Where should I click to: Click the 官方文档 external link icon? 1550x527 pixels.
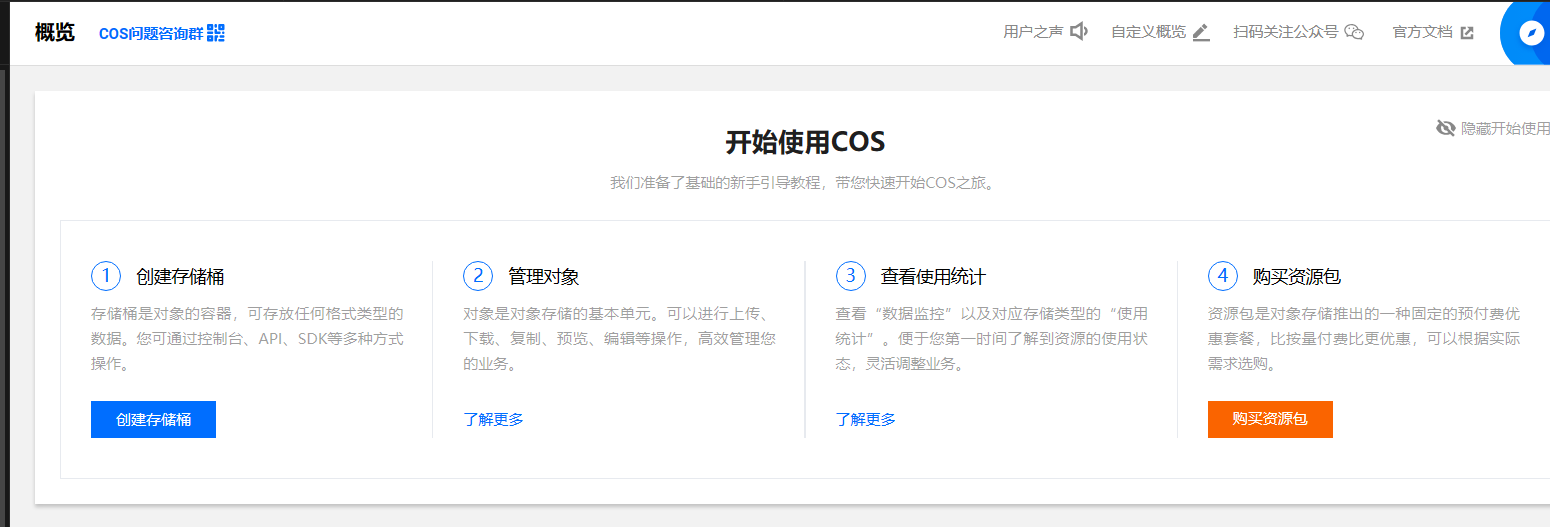click(x=1467, y=32)
